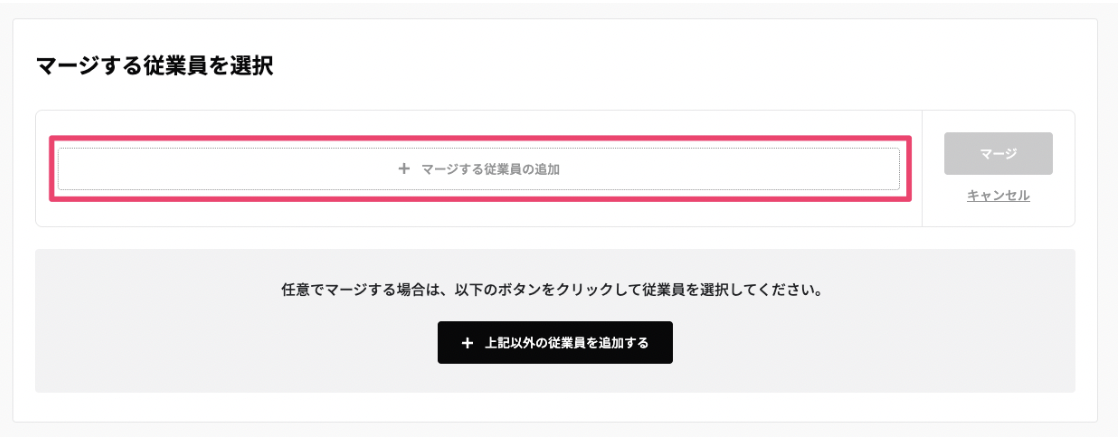The width and height of the screenshot is (1118, 440).
Task: Click the pink highlighted frame around the add field
Action: coord(480,139)
